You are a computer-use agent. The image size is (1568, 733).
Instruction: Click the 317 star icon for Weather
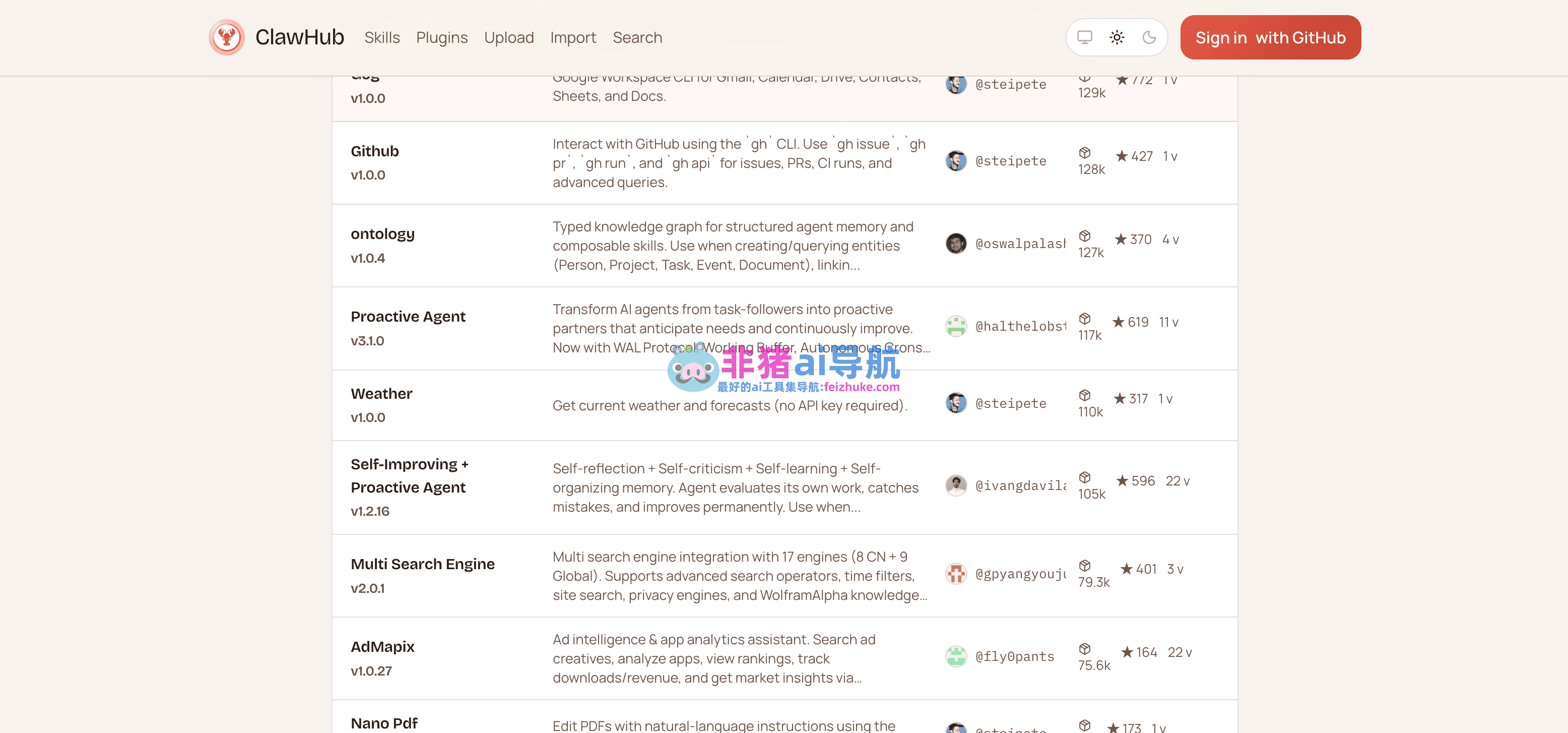click(1120, 399)
